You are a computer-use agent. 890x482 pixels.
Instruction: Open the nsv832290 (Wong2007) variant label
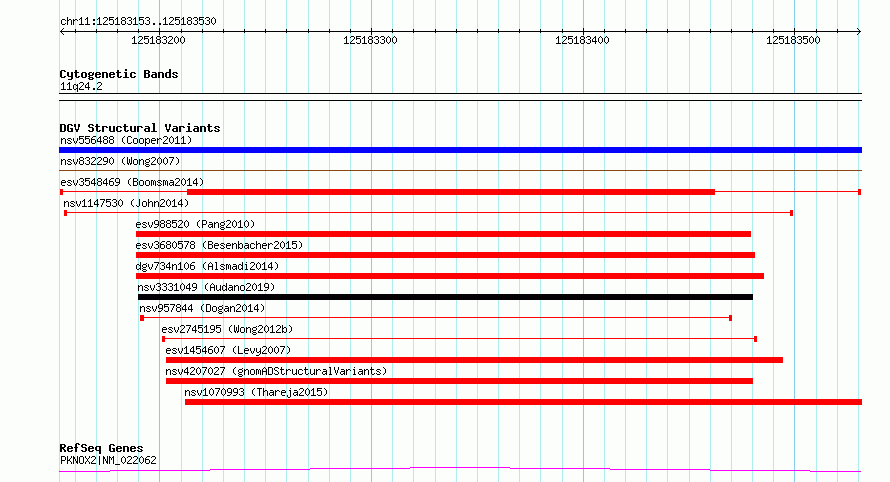tap(120, 161)
